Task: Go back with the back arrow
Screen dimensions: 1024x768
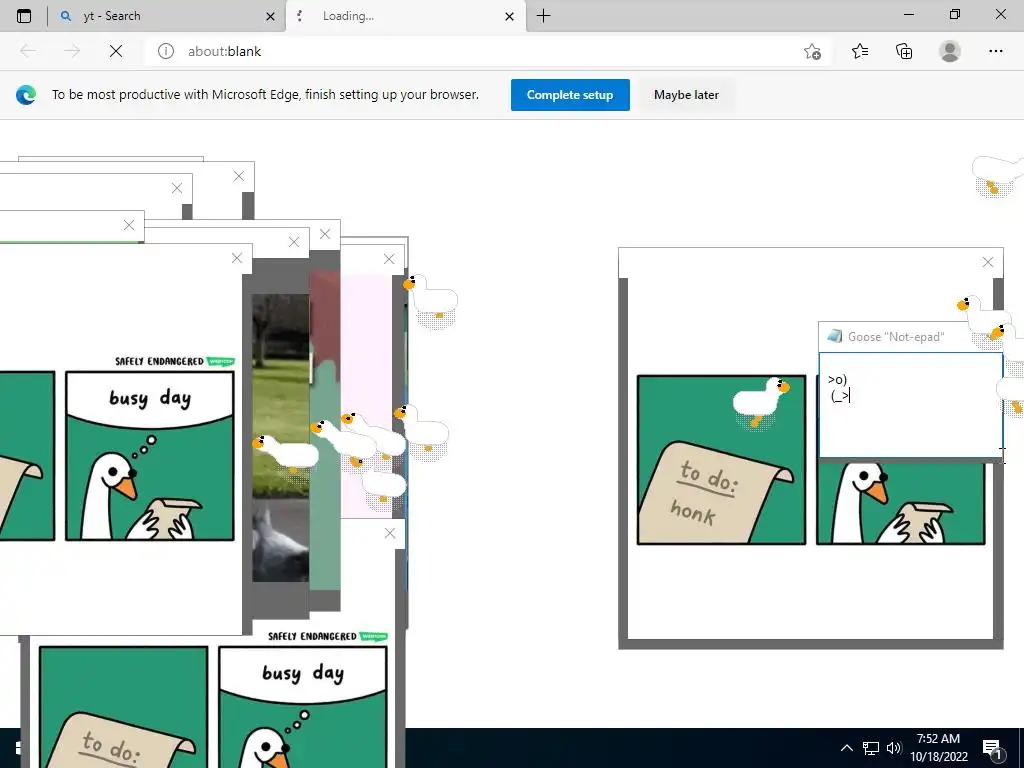Action: coord(28,51)
